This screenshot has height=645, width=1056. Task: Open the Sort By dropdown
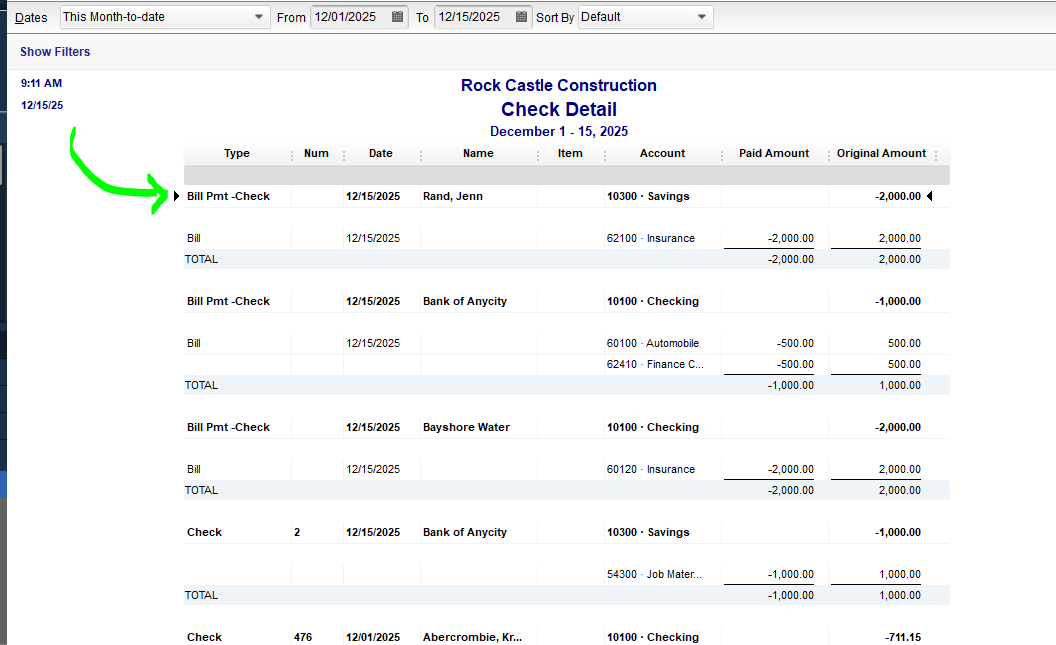pos(702,17)
